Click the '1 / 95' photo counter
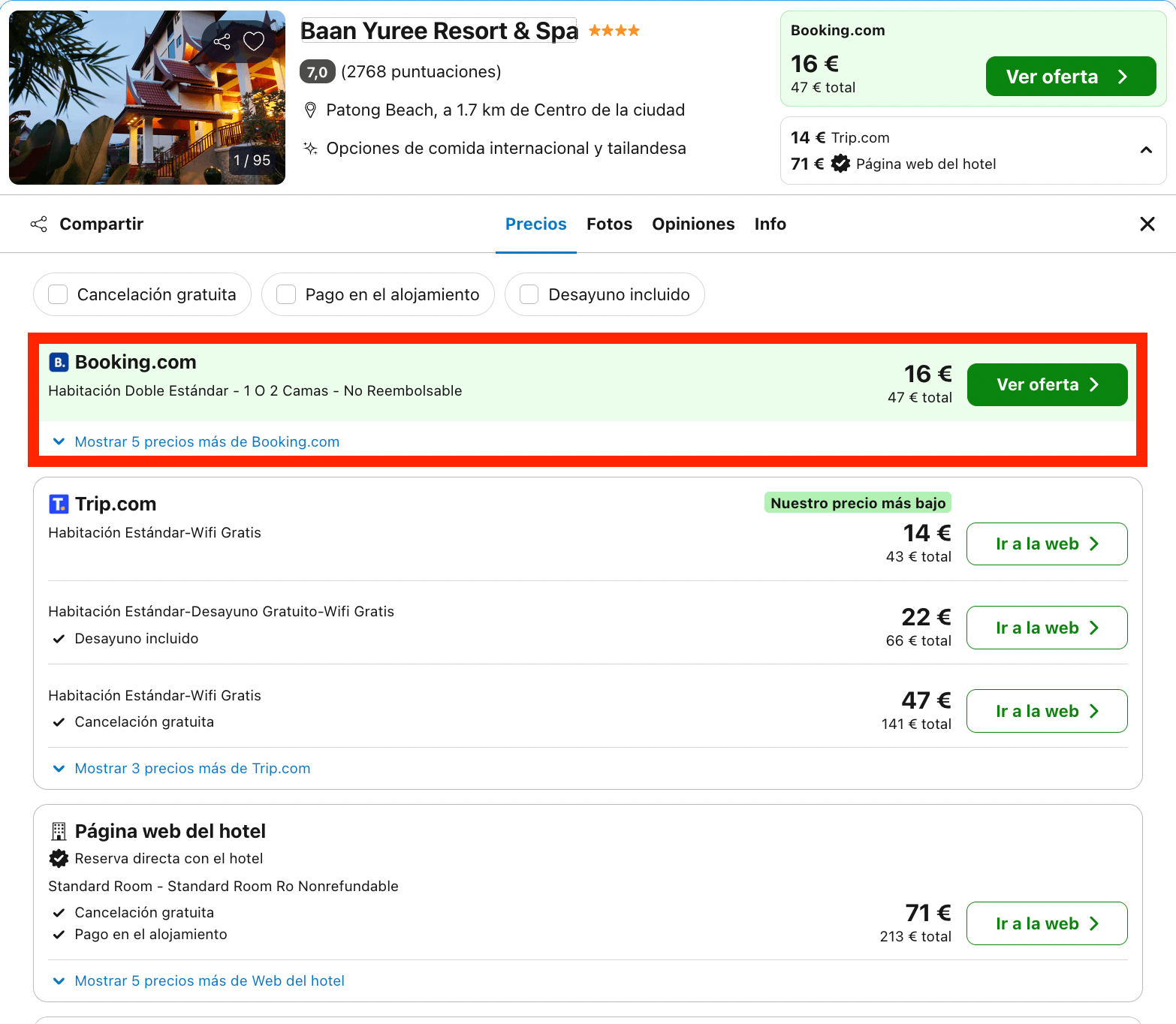The height and width of the screenshot is (1024, 1176). coord(252,160)
